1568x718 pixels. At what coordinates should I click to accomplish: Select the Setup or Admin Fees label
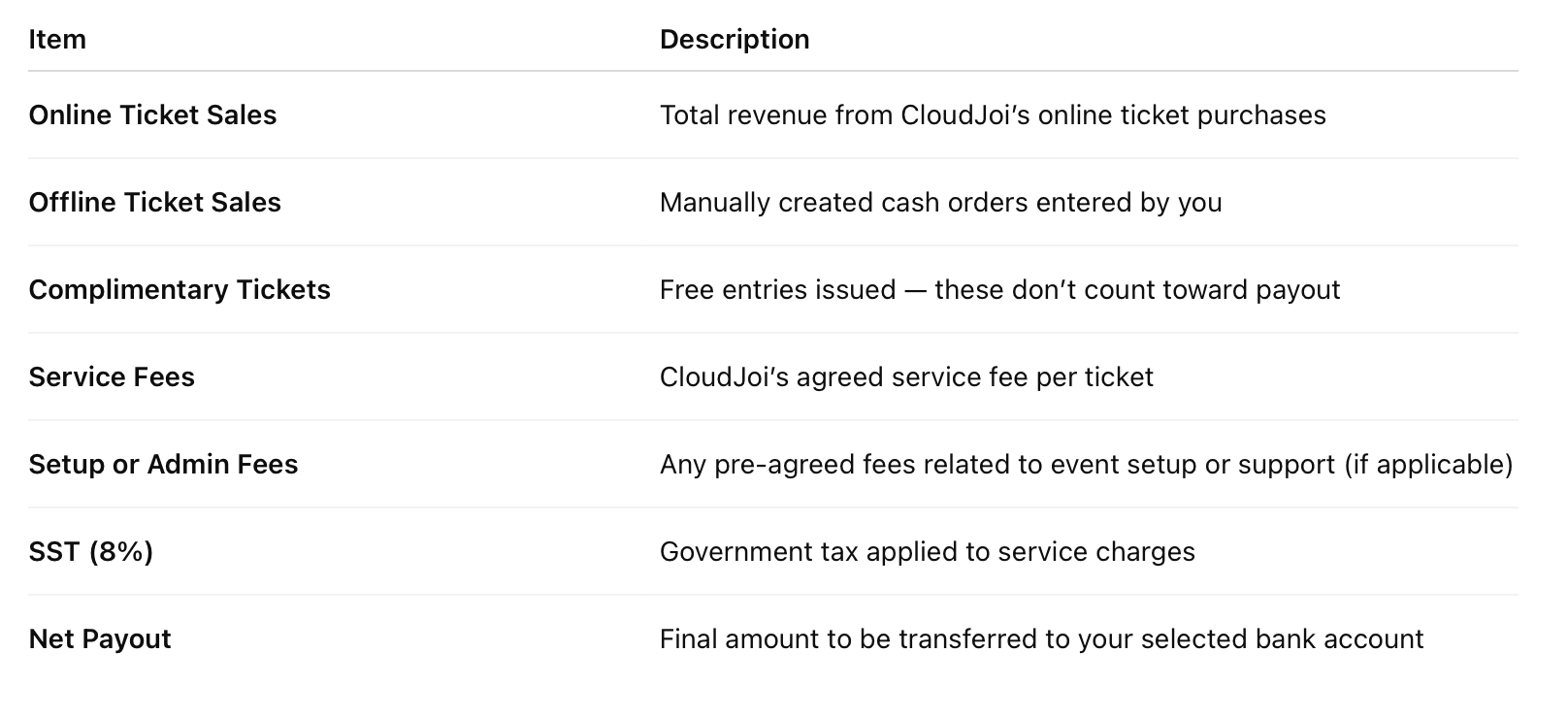pyautogui.click(x=163, y=465)
